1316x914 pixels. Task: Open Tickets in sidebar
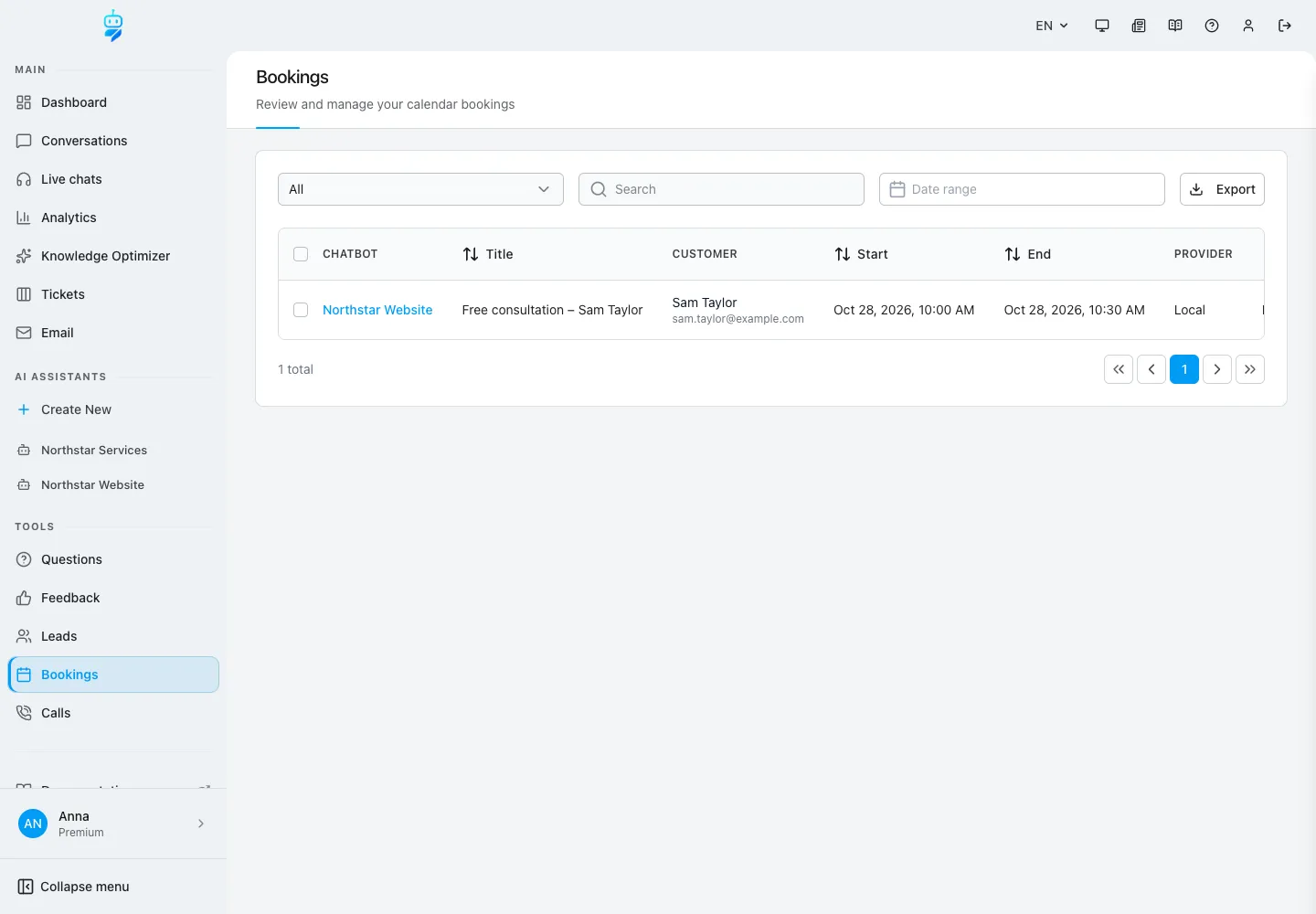click(x=113, y=294)
